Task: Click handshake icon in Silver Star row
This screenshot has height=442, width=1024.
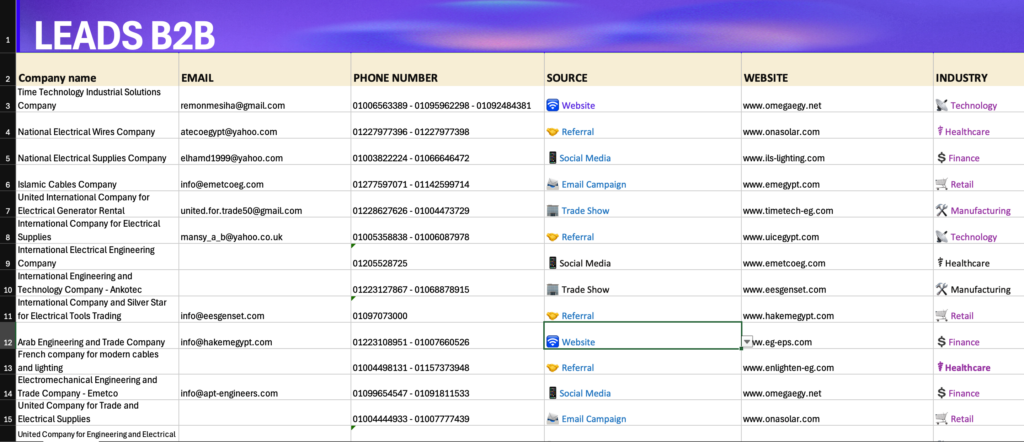Action: (x=552, y=316)
